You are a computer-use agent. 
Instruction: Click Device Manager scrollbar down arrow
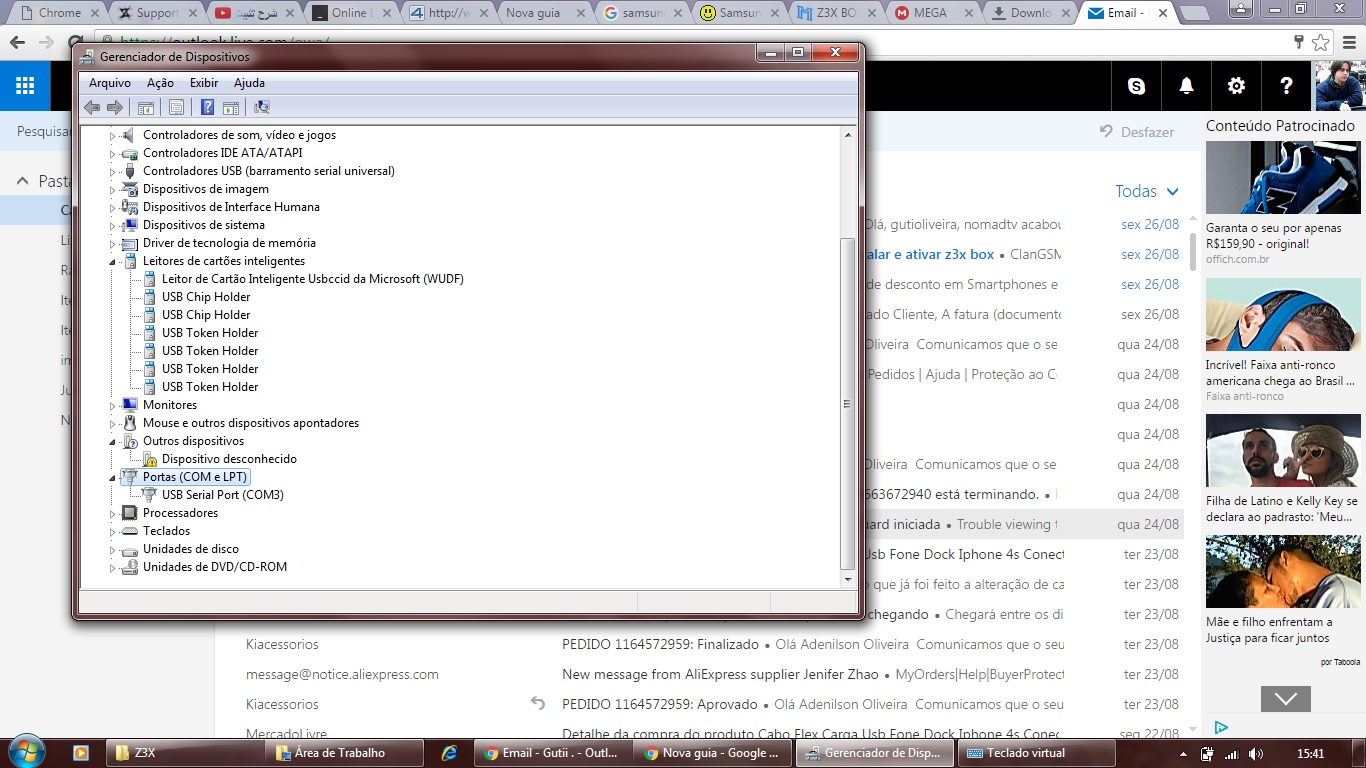tap(848, 579)
